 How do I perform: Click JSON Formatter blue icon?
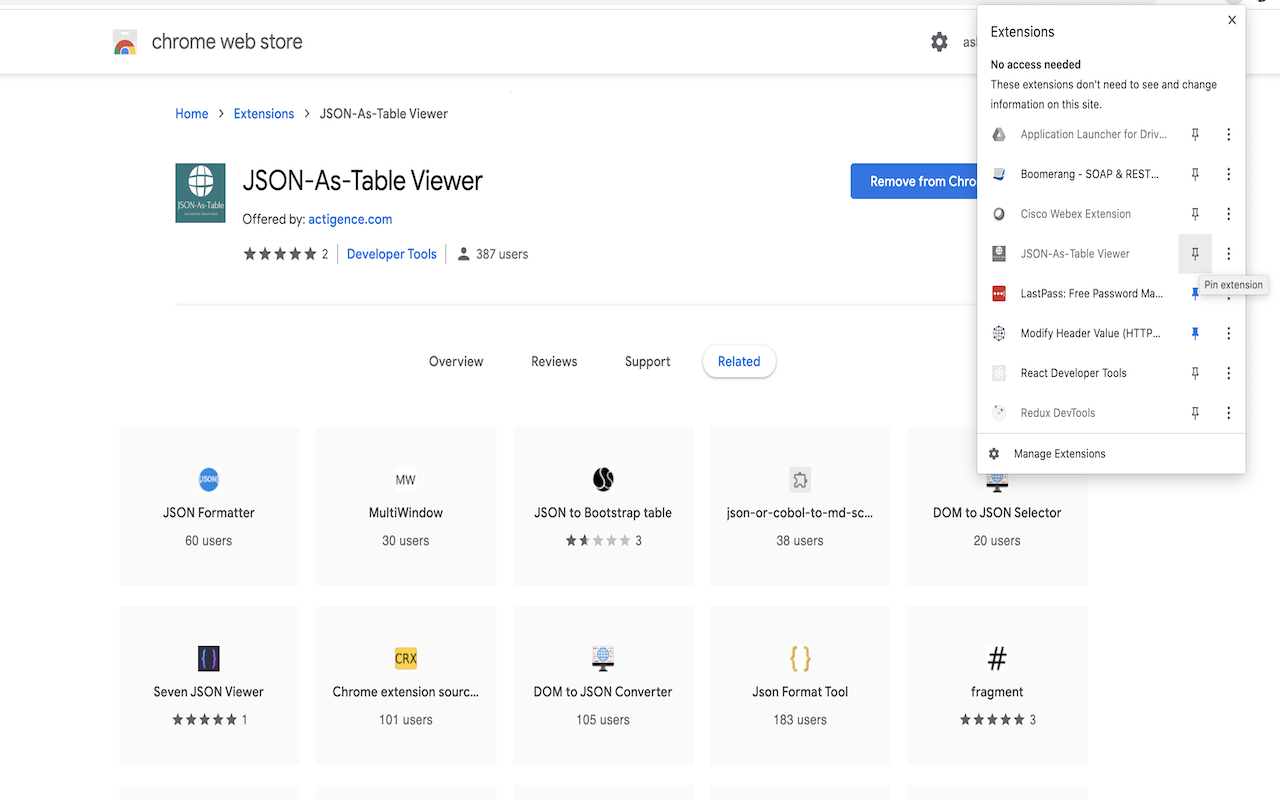209,479
